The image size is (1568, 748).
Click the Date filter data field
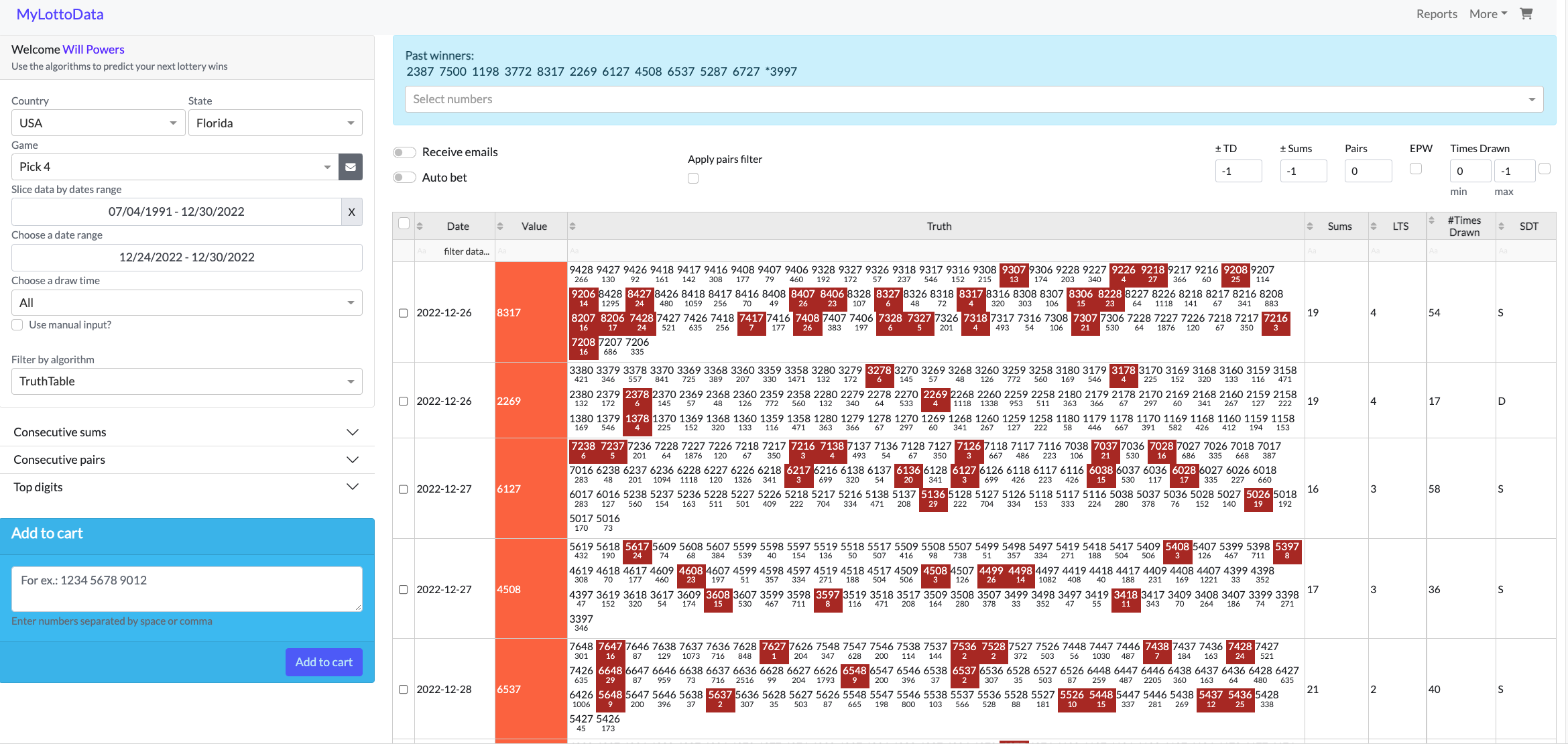[455, 251]
